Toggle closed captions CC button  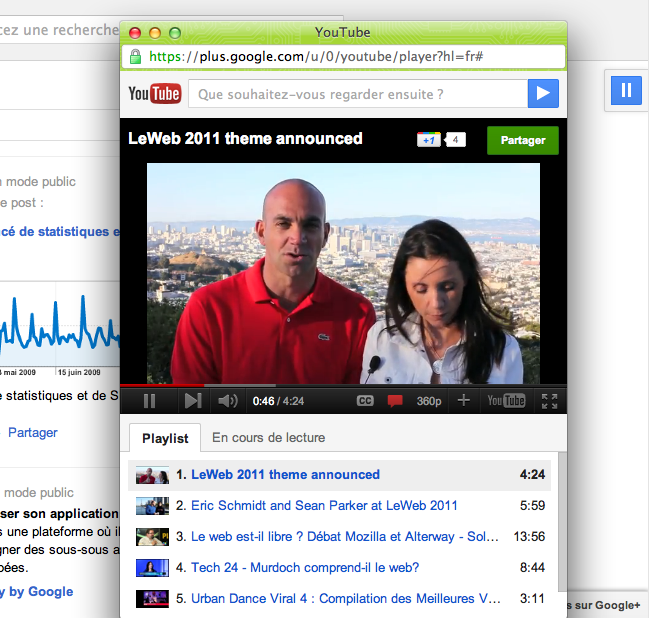366,401
